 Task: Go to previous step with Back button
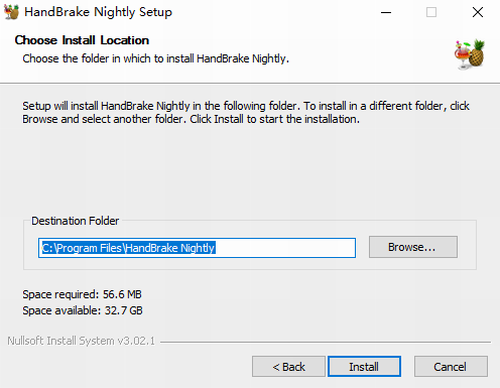point(289,367)
